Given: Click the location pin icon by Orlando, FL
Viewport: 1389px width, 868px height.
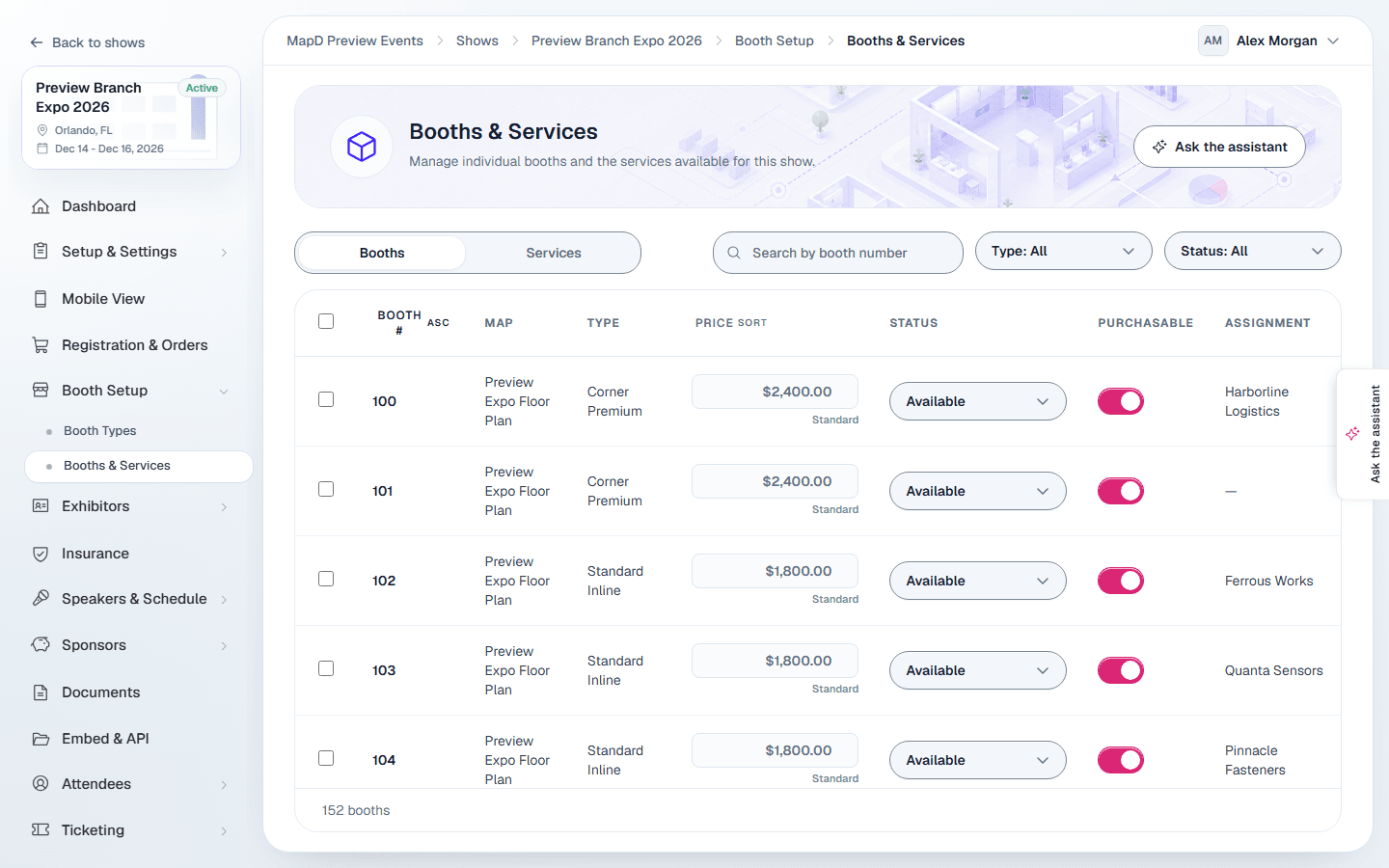Looking at the screenshot, I should pos(42,130).
